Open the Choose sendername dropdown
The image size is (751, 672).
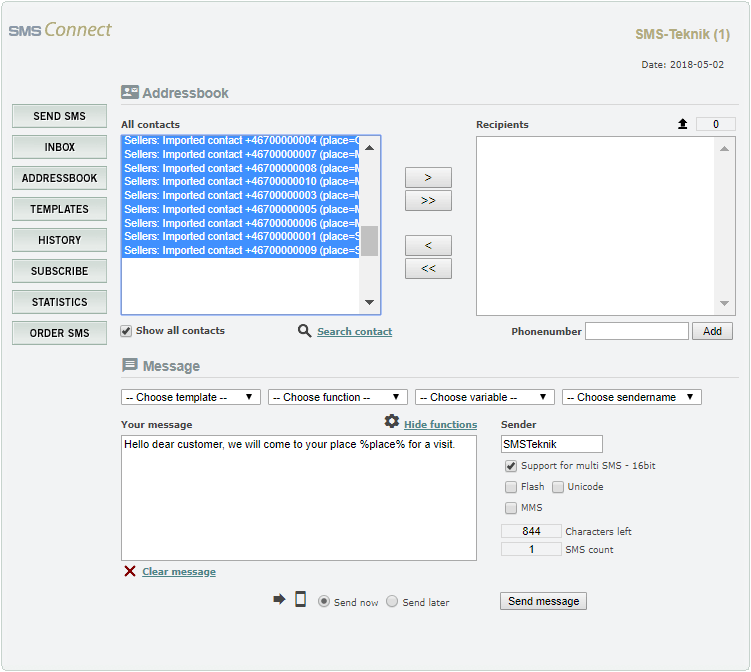tap(632, 397)
